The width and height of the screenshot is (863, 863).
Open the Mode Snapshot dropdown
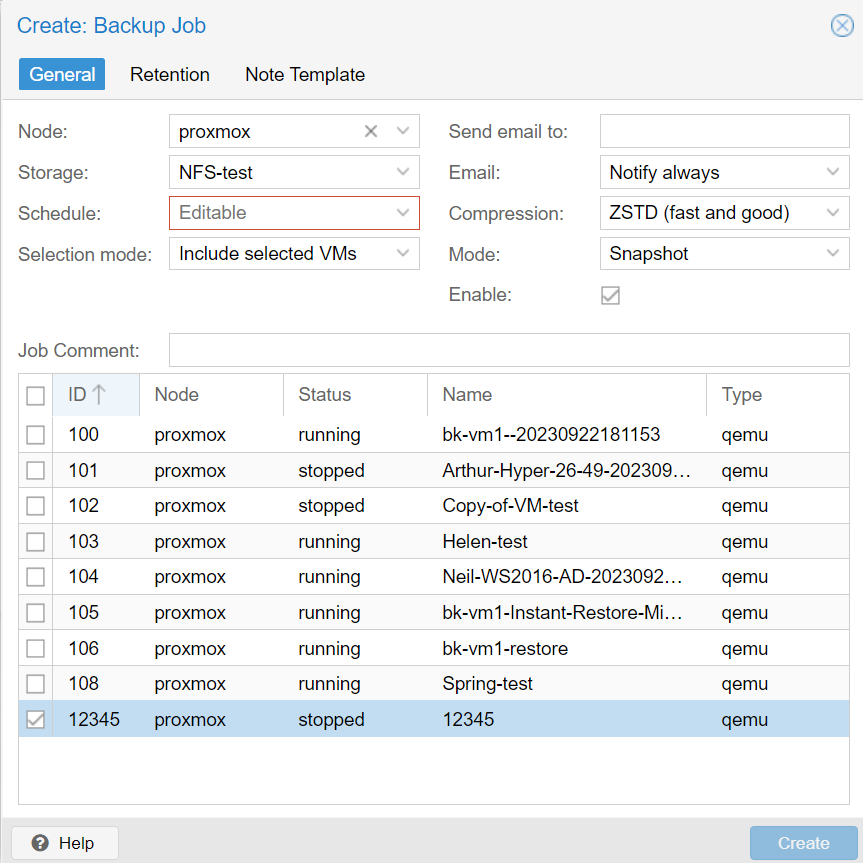tap(833, 254)
